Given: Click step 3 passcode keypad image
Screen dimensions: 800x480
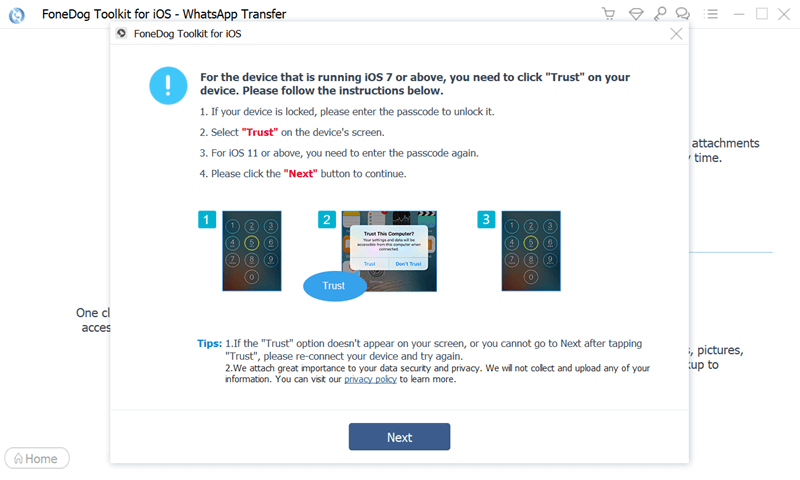Looking at the screenshot, I should coord(531,251).
